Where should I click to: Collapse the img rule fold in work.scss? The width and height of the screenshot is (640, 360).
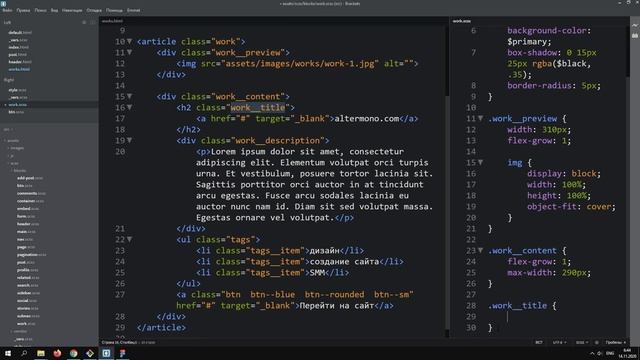[x=480, y=162]
